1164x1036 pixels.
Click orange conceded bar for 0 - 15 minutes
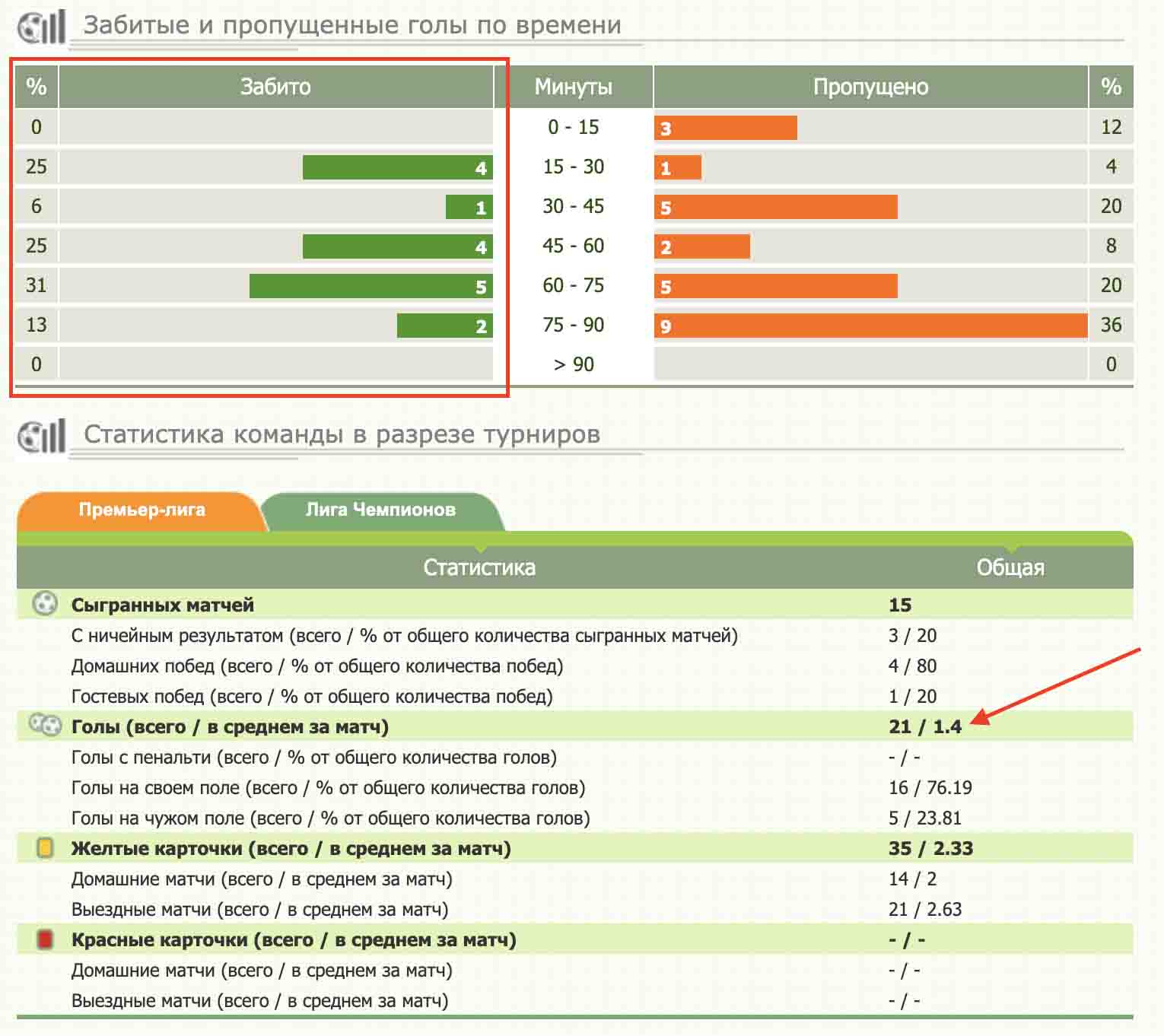[x=726, y=128]
